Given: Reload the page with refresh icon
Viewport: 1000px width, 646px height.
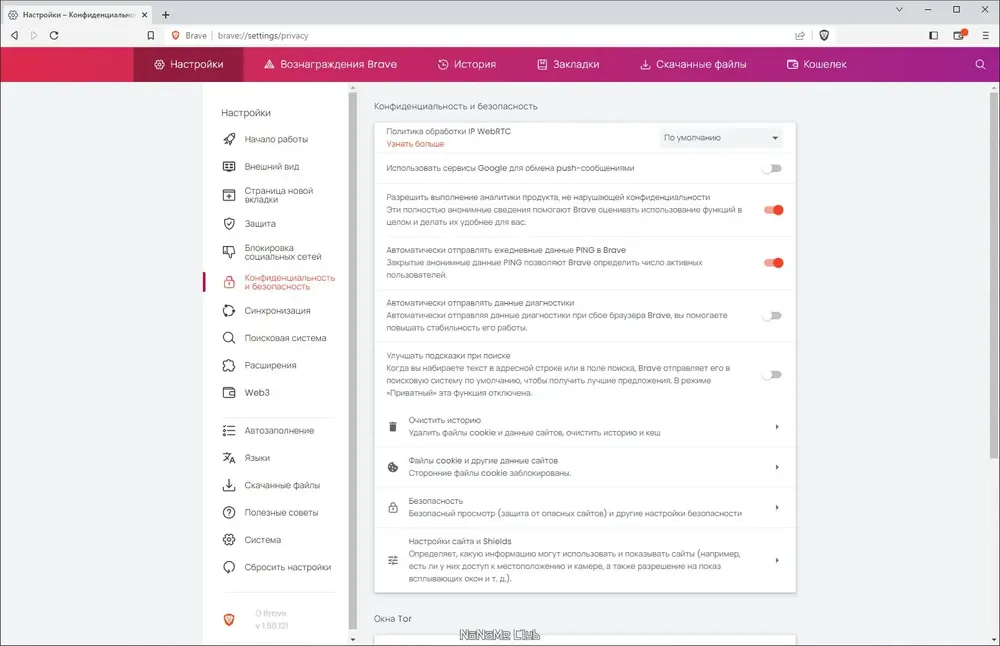Looking at the screenshot, I should [54, 36].
